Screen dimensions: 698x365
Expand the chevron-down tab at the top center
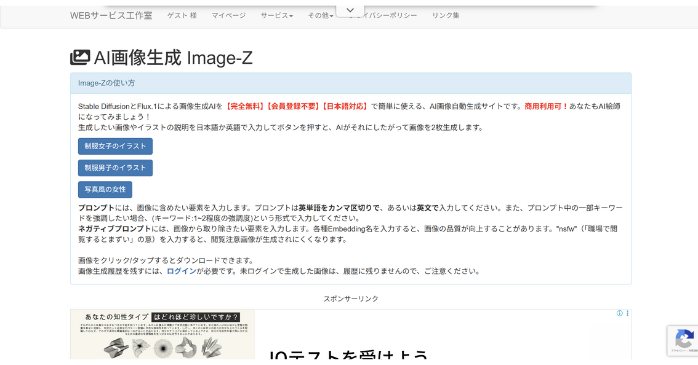[x=350, y=10]
